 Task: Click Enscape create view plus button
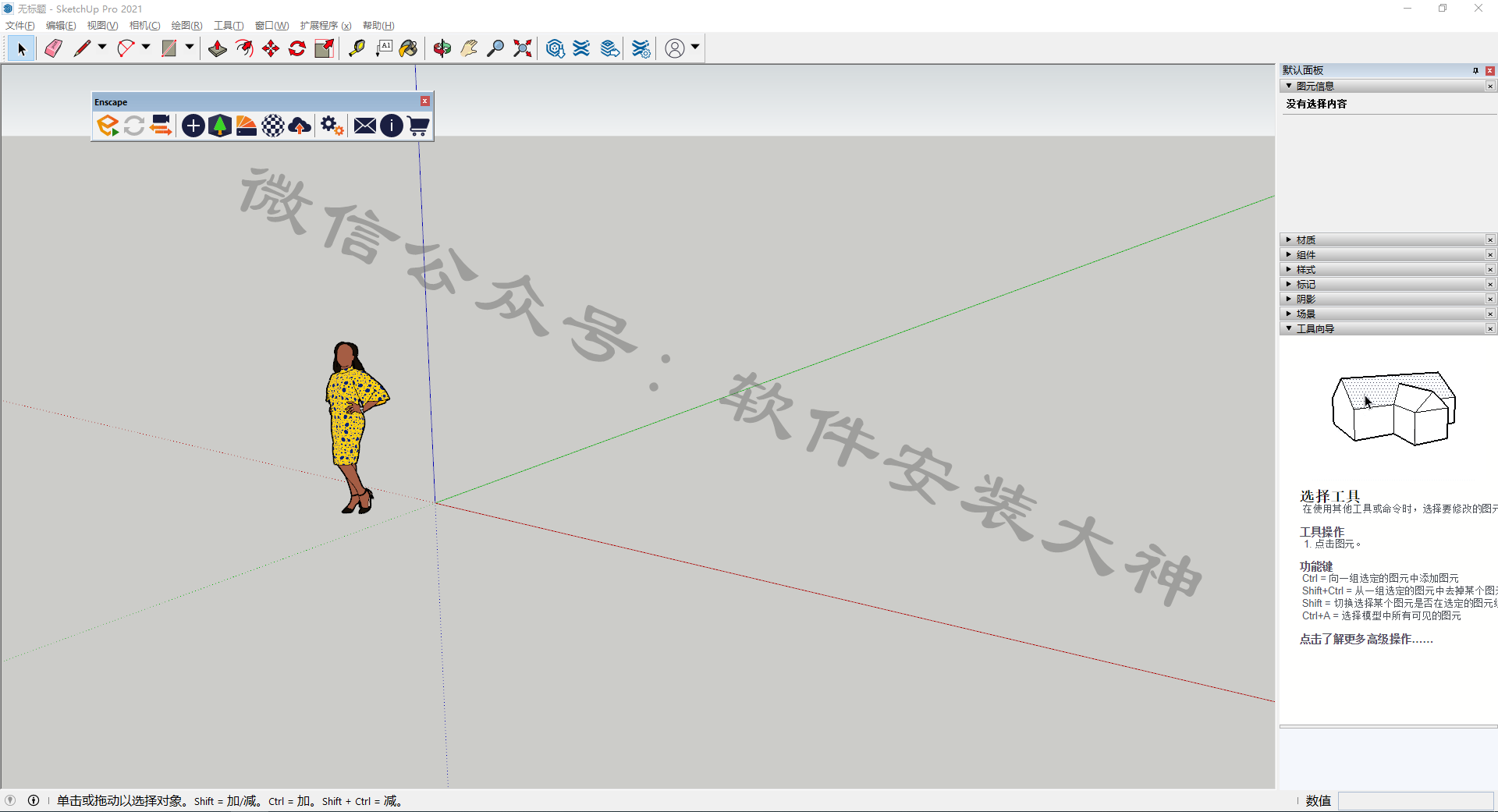point(193,126)
